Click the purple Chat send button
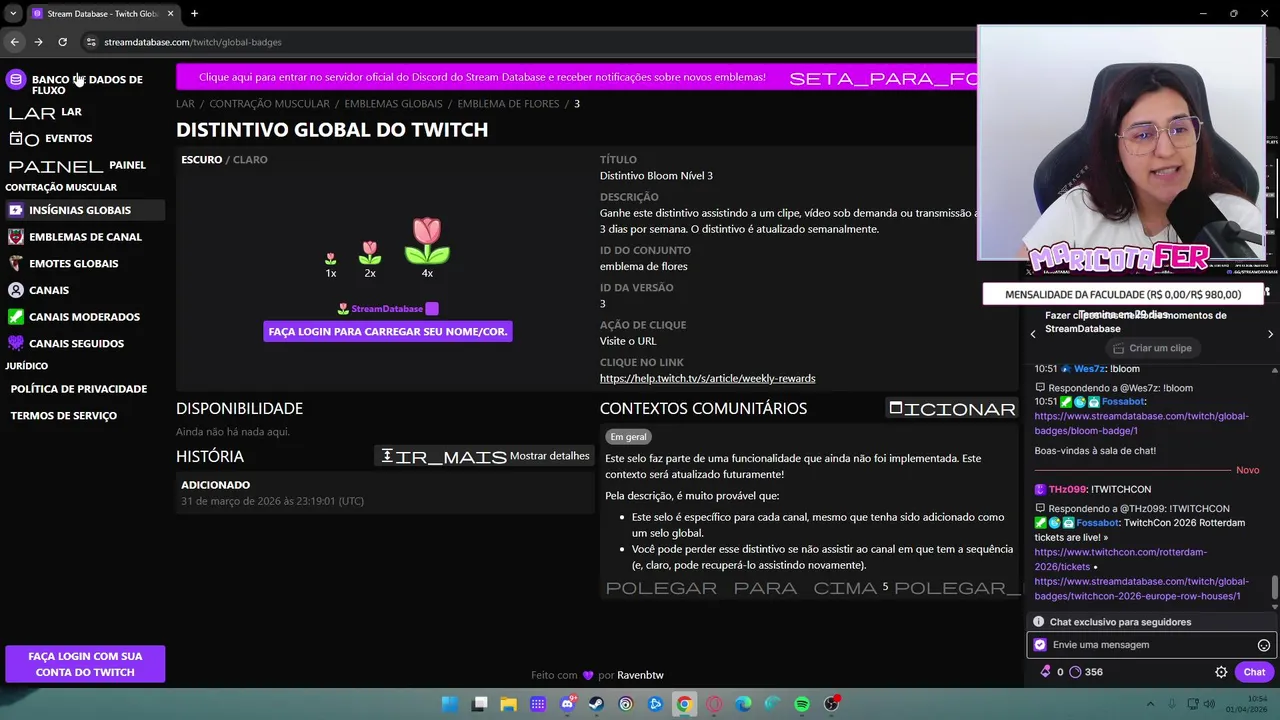Image resolution: width=1280 pixels, height=720 pixels. pos(1254,672)
